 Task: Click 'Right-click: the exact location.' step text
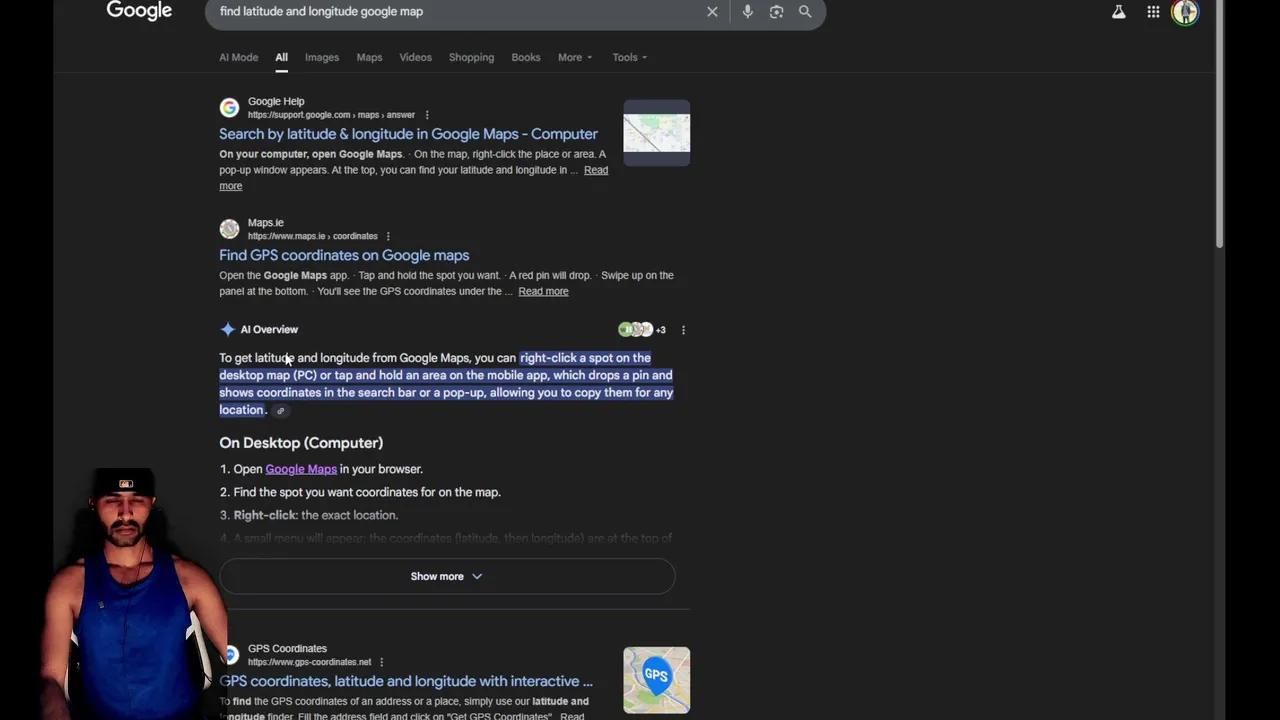tap(316, 515)
